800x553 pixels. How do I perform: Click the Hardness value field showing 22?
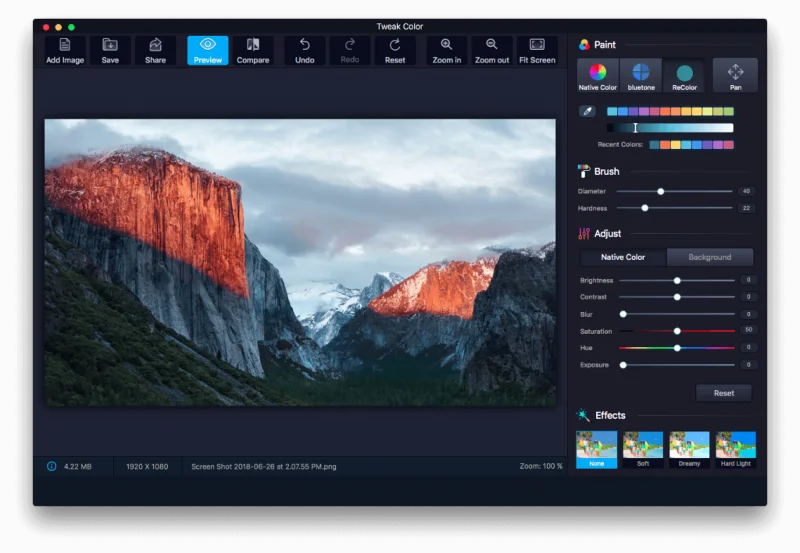tap(746, 208)
